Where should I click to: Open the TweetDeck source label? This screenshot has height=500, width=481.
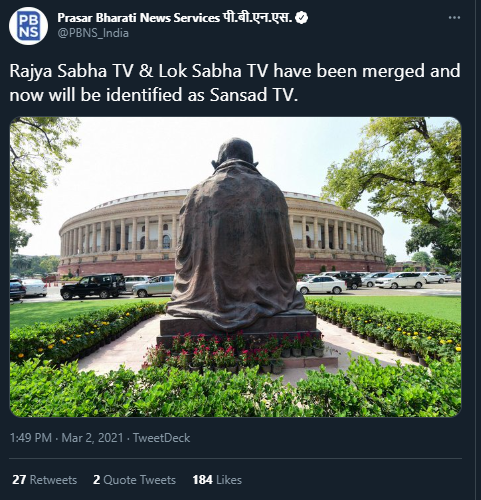(x=162, y=438)
